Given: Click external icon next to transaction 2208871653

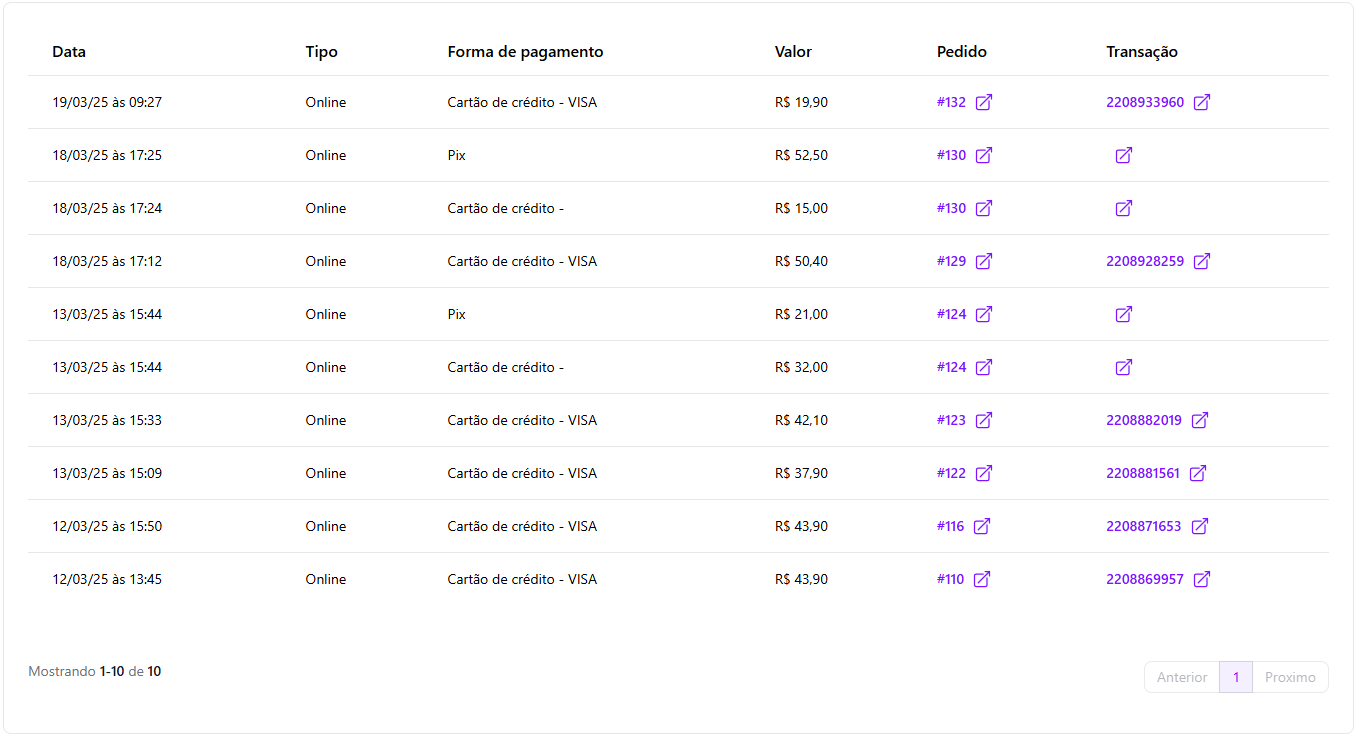Looking at the screenshot, I should coord(1200,526).
